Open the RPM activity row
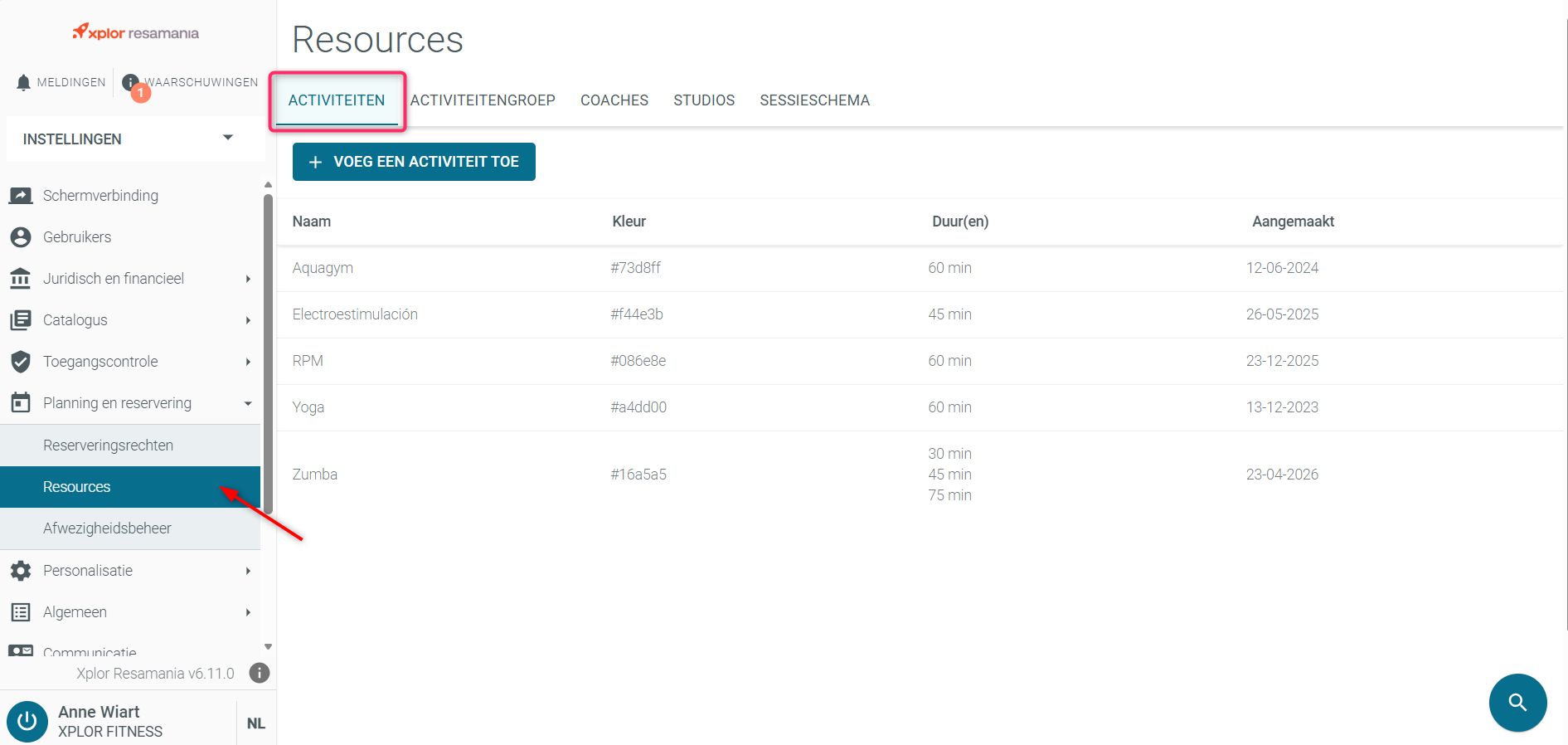 coord(920,361)
